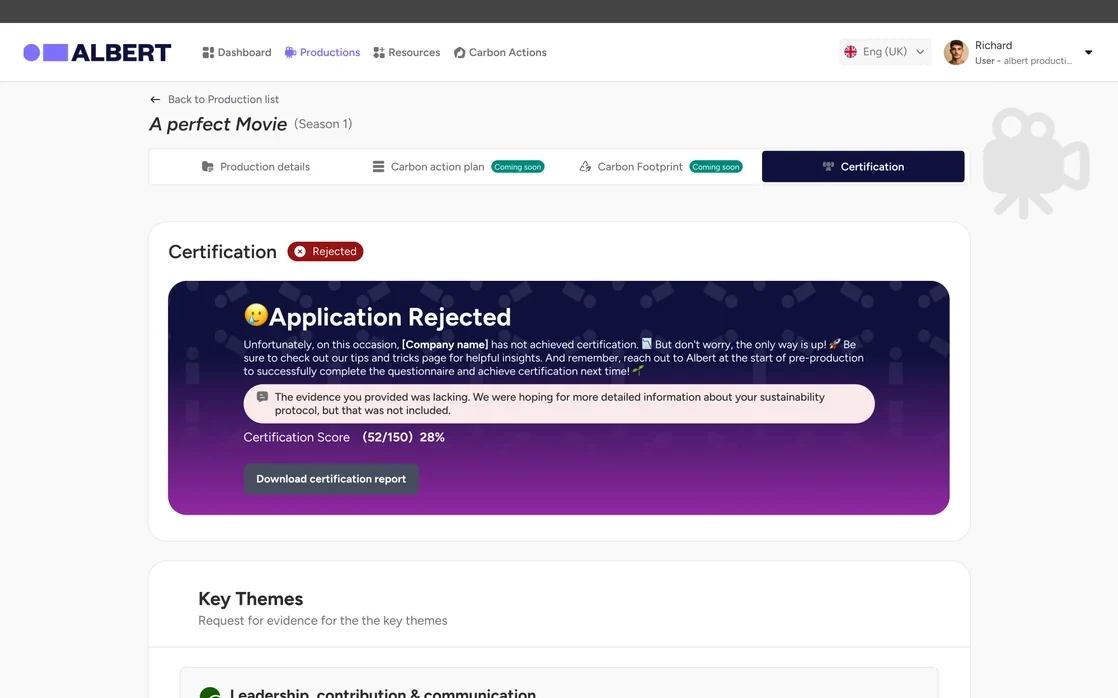
Task: Click Coming soon badge on Carbon action plan
Action: (x=518, y=167)
